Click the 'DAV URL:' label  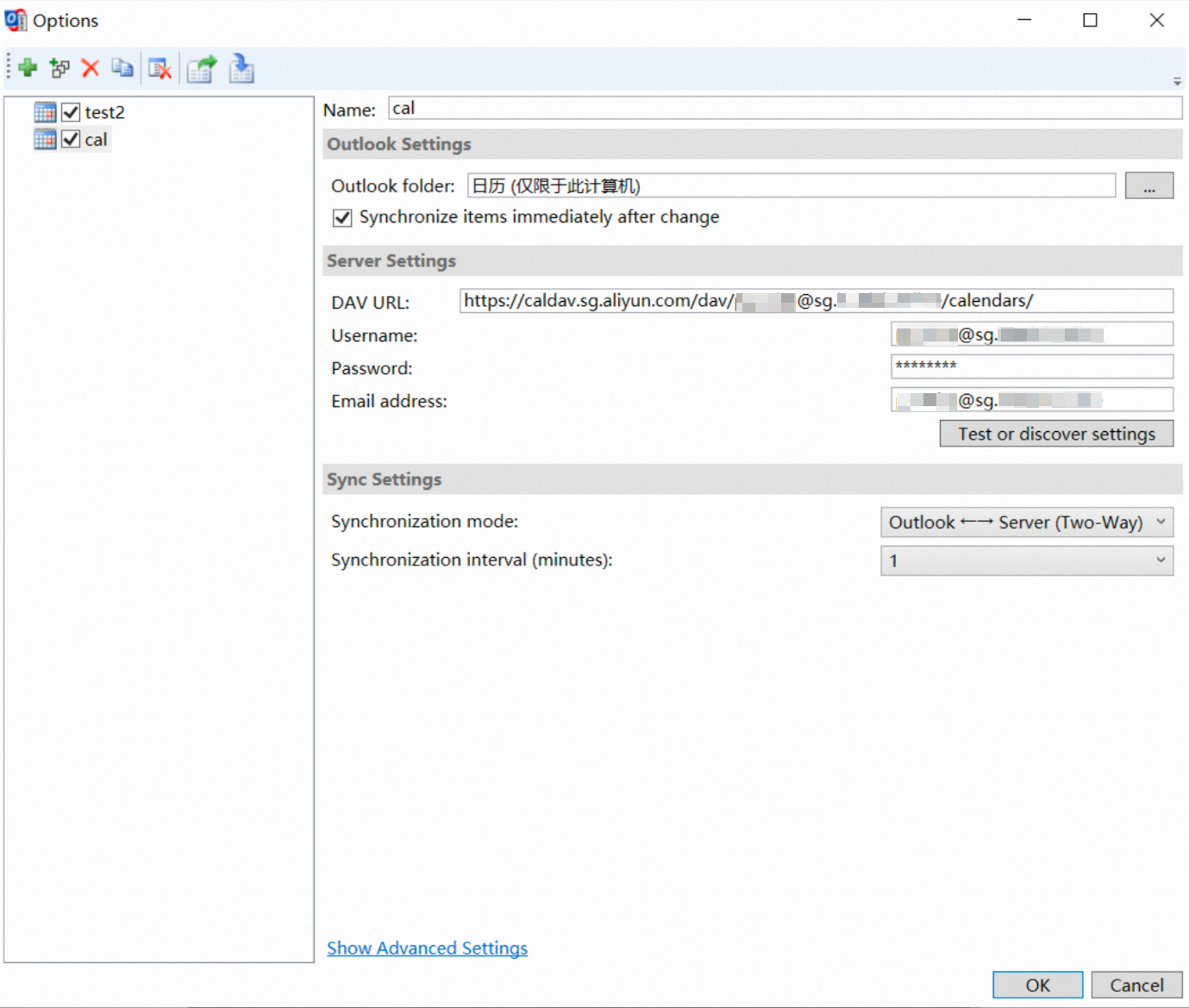[x=370, y=303]
